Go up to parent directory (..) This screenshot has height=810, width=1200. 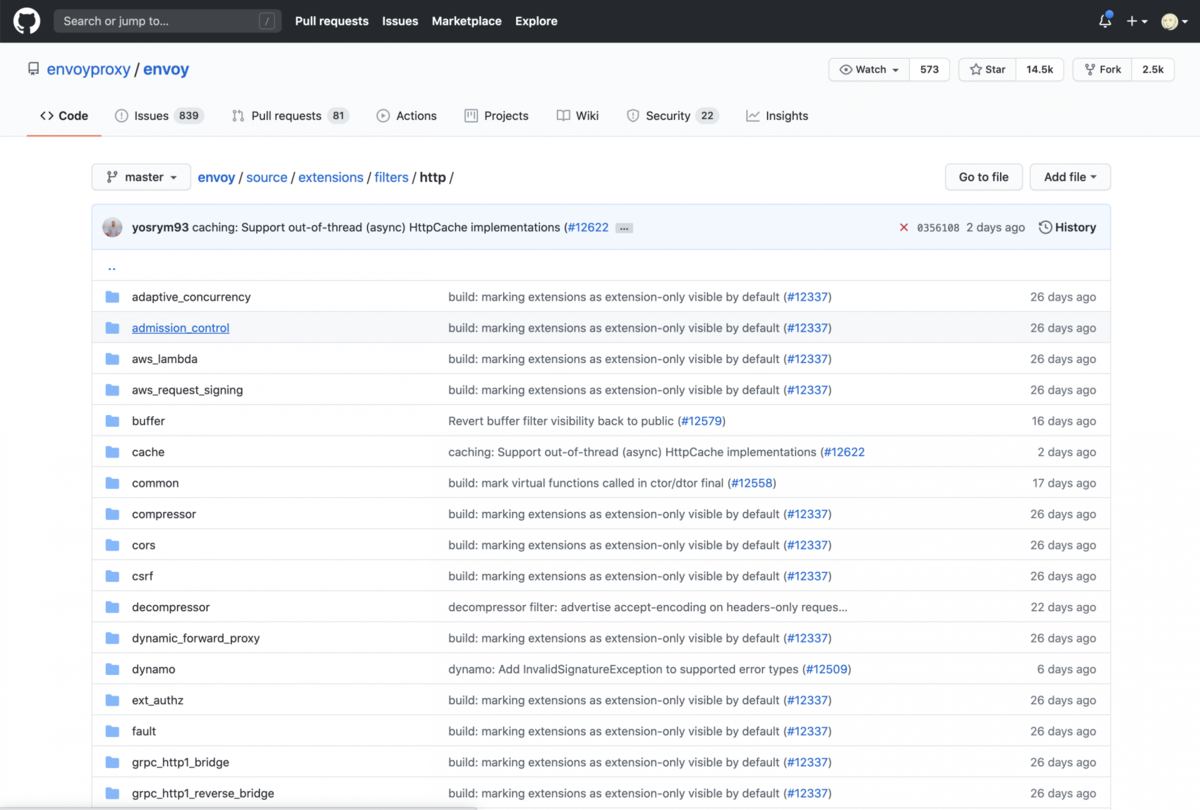pyautogui.click(x=111, y=267)
